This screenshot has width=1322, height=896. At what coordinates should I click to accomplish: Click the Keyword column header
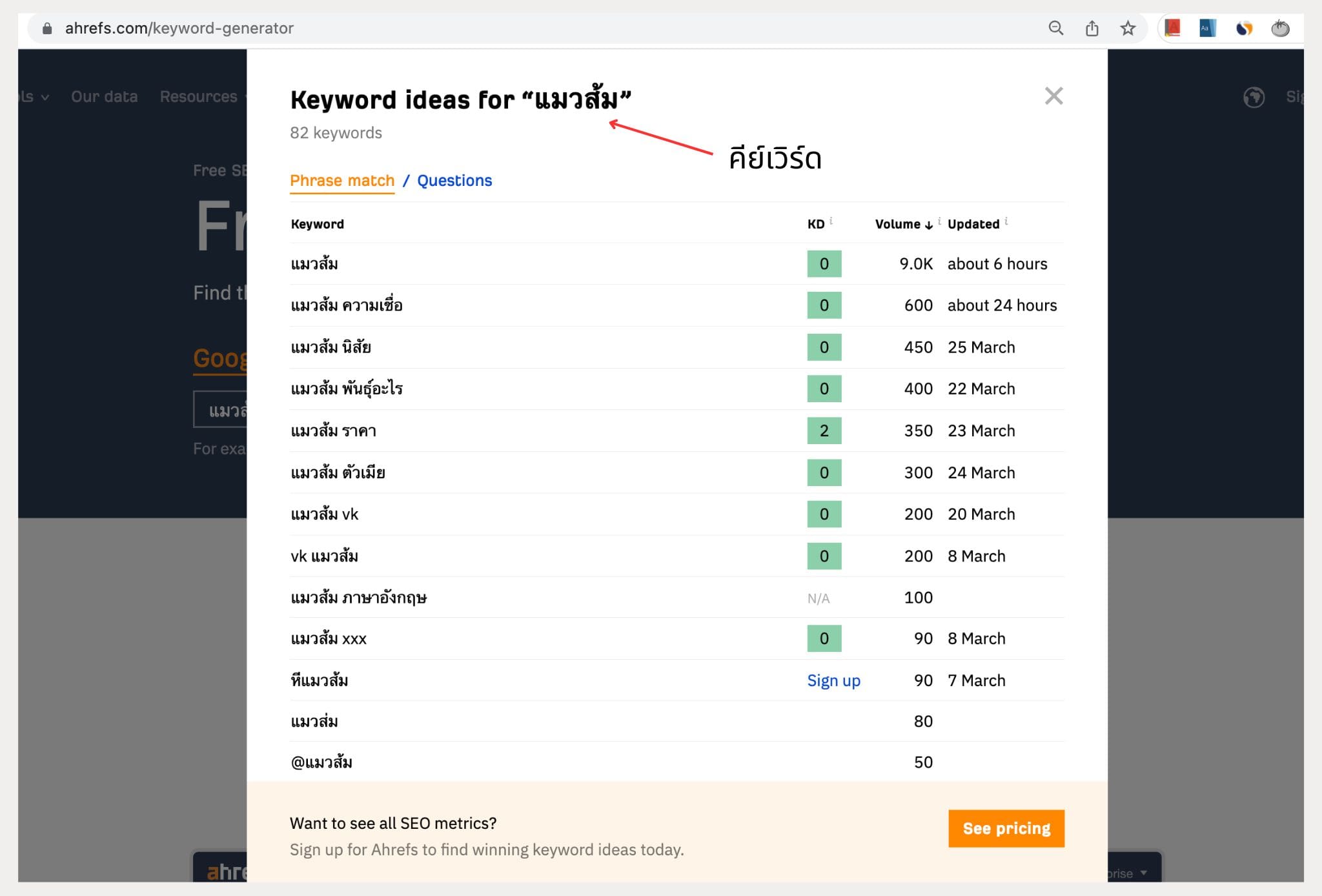(317, 224)
